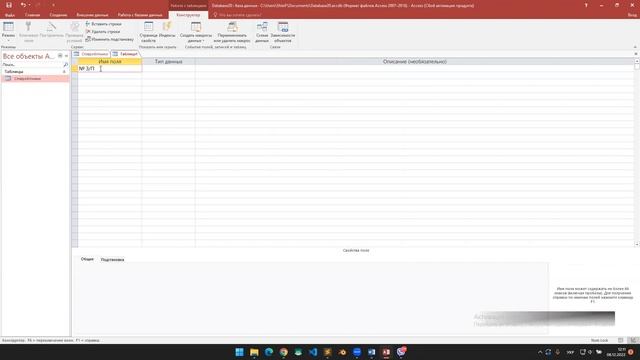Open Viber from taskbar
The height and width of the screenshot is (360, 640).
point(401,352)
